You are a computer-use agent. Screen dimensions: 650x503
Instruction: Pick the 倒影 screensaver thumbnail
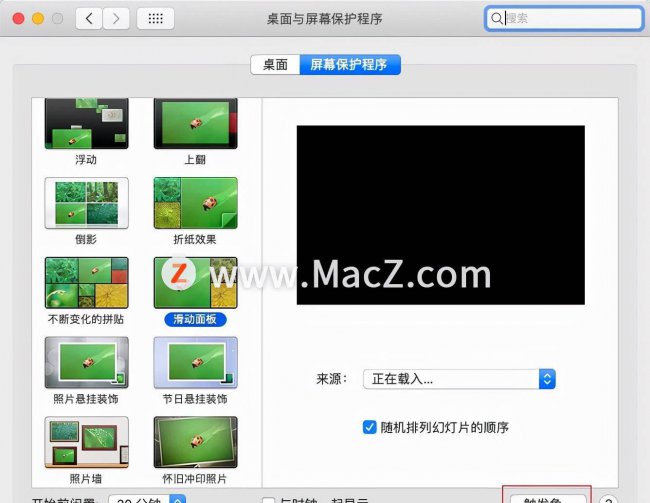[87, 203]
